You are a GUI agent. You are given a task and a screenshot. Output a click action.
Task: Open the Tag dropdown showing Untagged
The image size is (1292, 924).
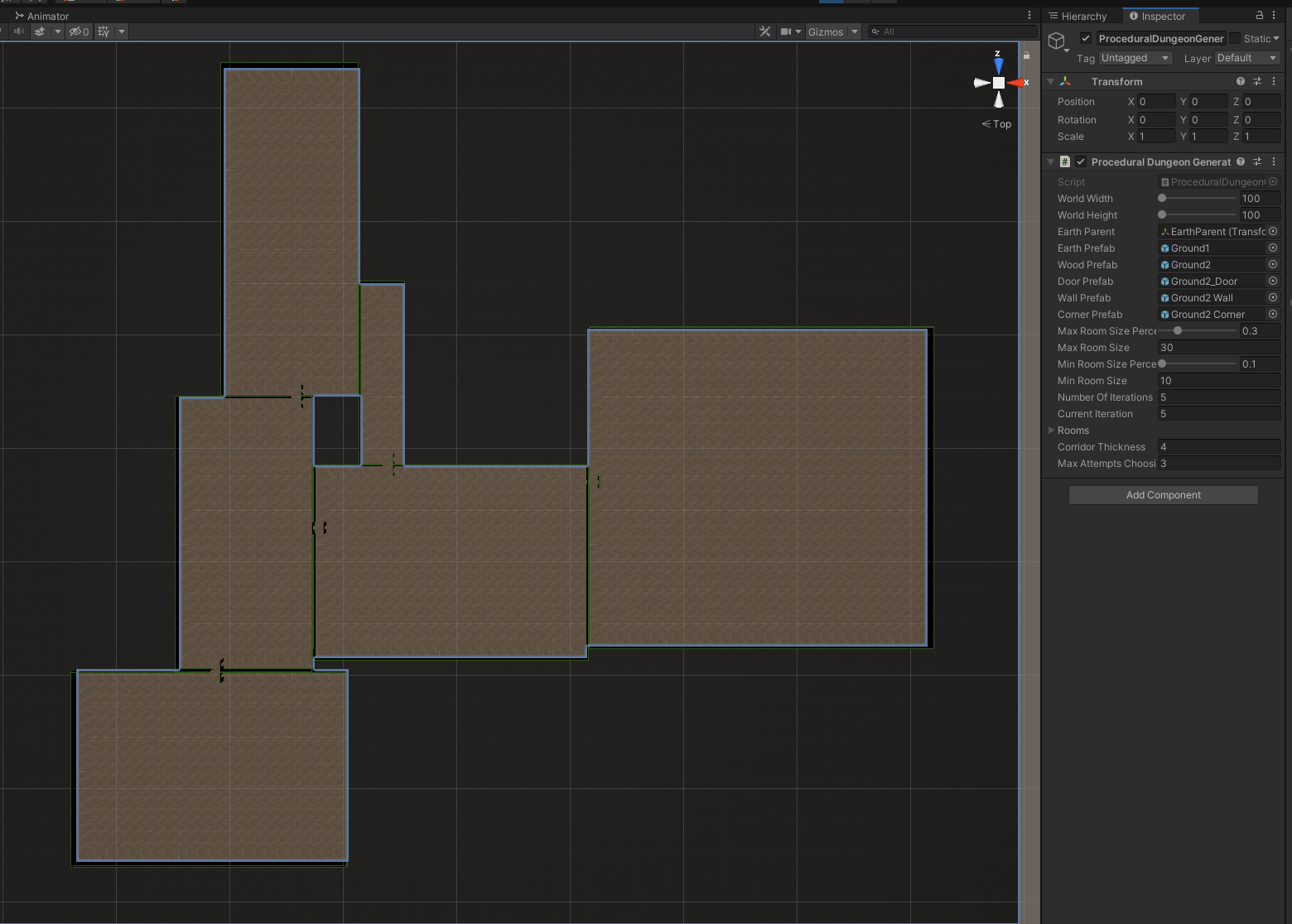tap(1135, 58)
